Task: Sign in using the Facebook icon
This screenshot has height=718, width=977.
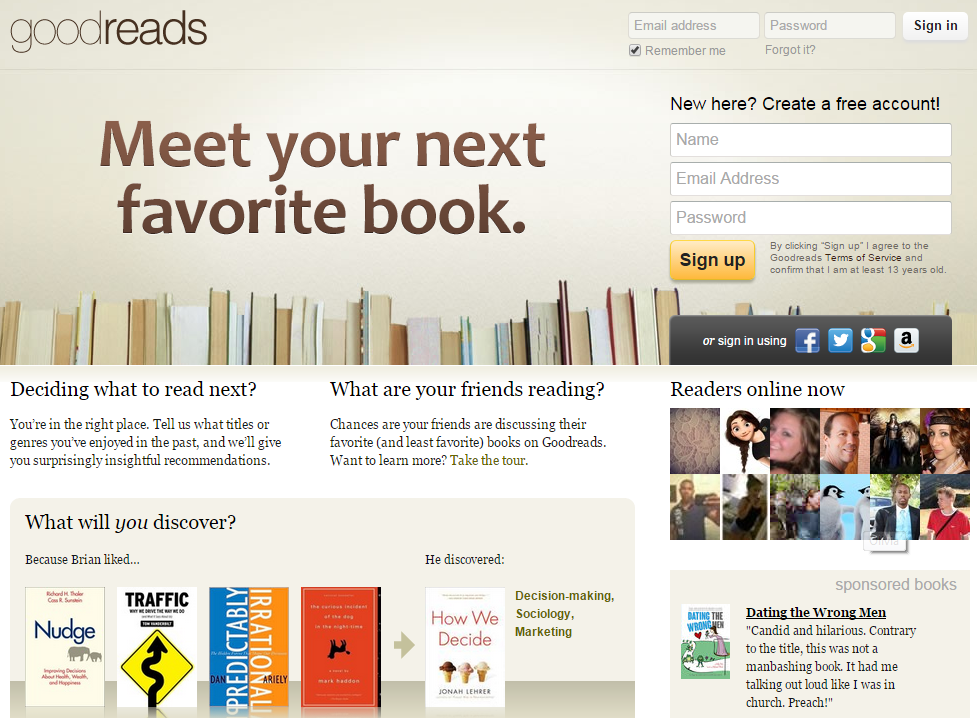Action: tap(807, 340)
